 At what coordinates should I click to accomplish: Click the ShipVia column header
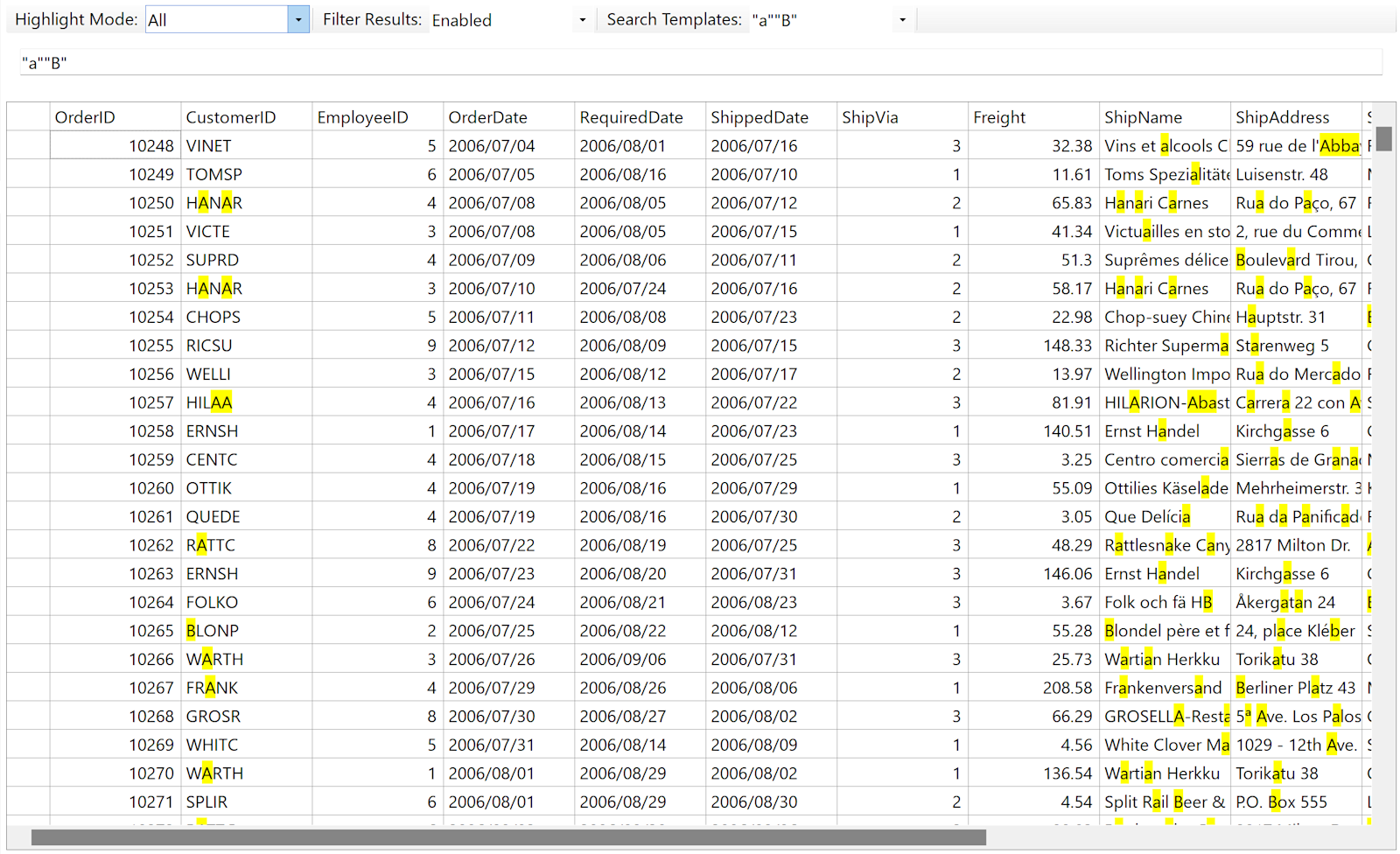903,117
